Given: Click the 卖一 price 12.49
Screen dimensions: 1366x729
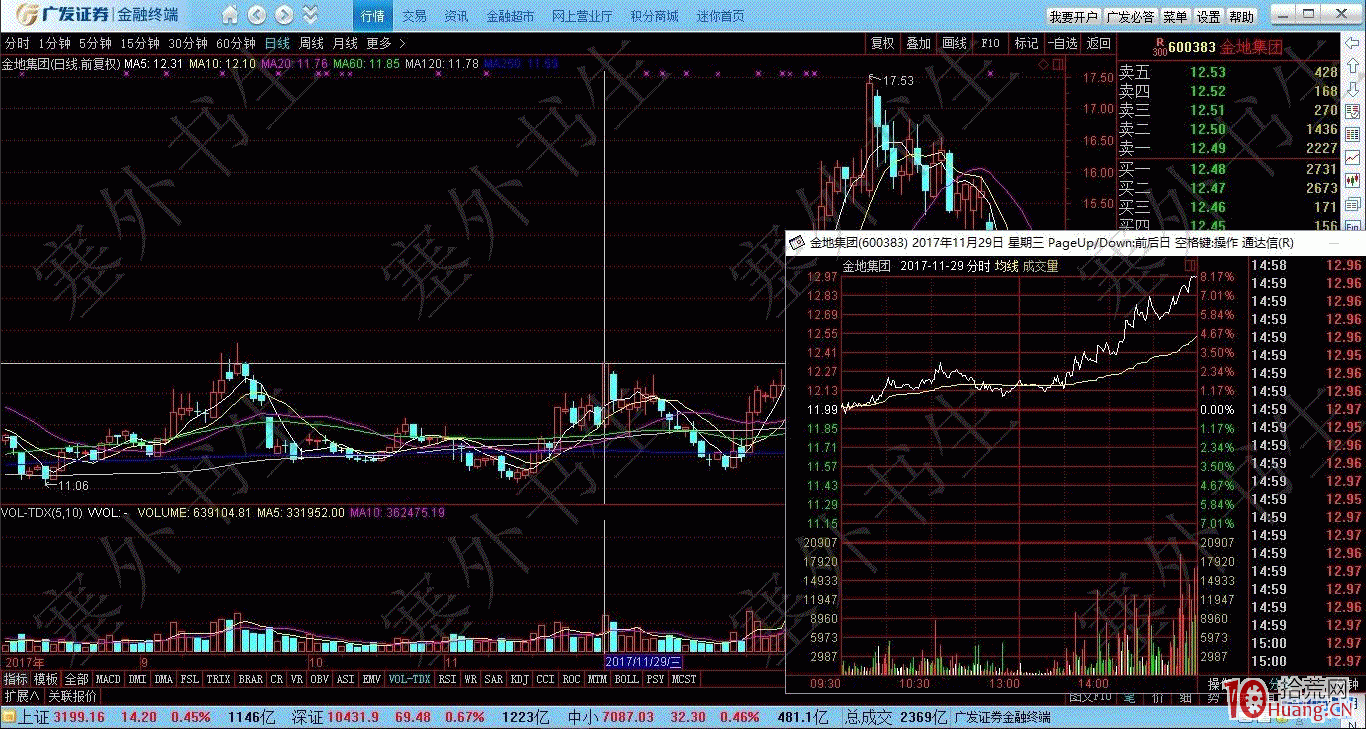Looking at the screenshot, I should [x=1207, y=148].
